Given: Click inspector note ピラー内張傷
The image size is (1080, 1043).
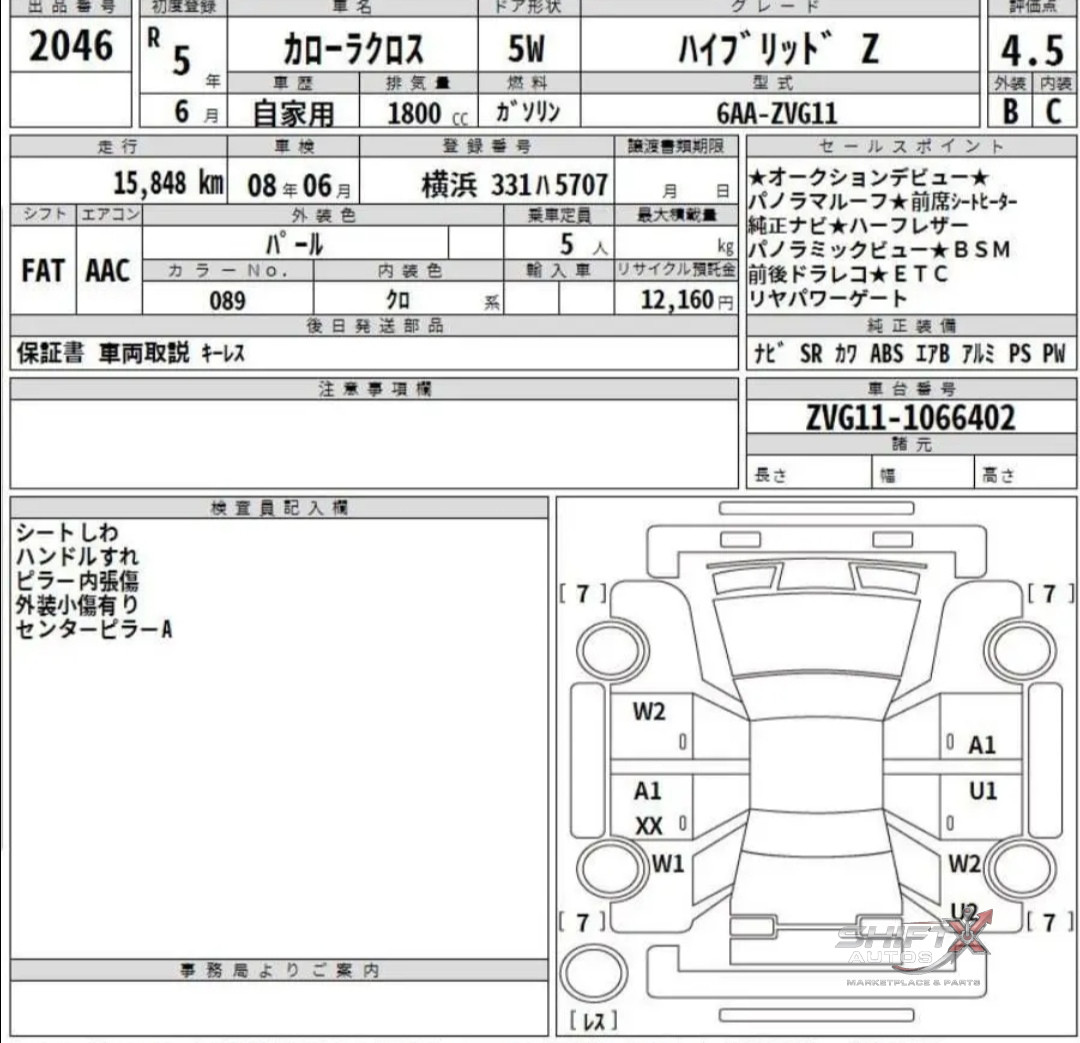Looking at the screenshot, I should tap(76, 581).
